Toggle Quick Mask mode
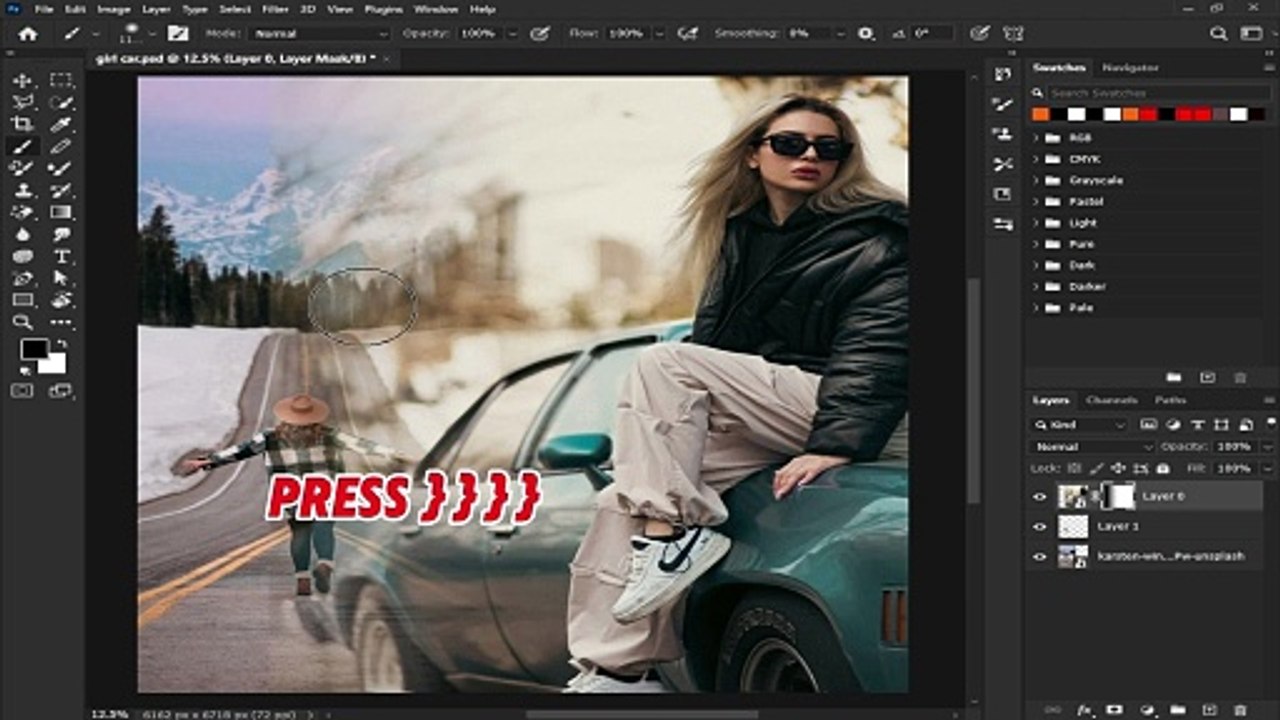Screen dimensions: 1280x720 tap(22, 390)
